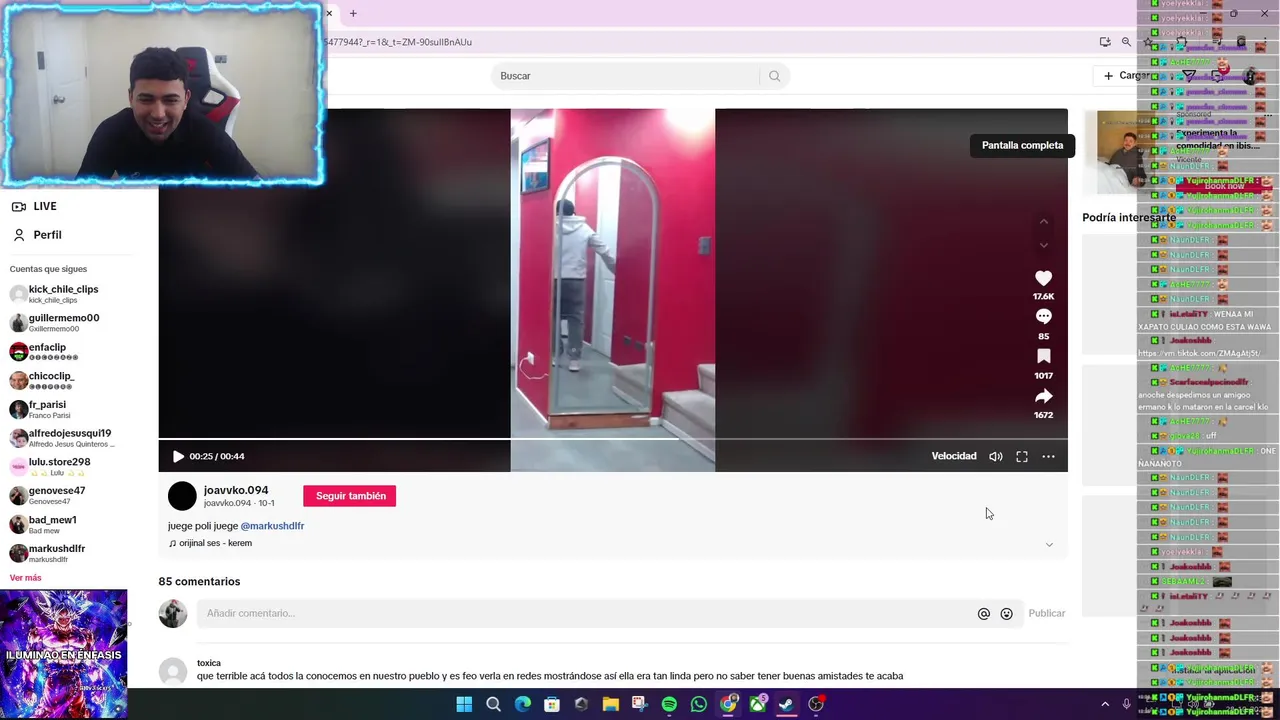Viewport: 1280px width, 720px height.
Task: Open Google Chrome from the taskbar
Action: [x=728, y=704]
